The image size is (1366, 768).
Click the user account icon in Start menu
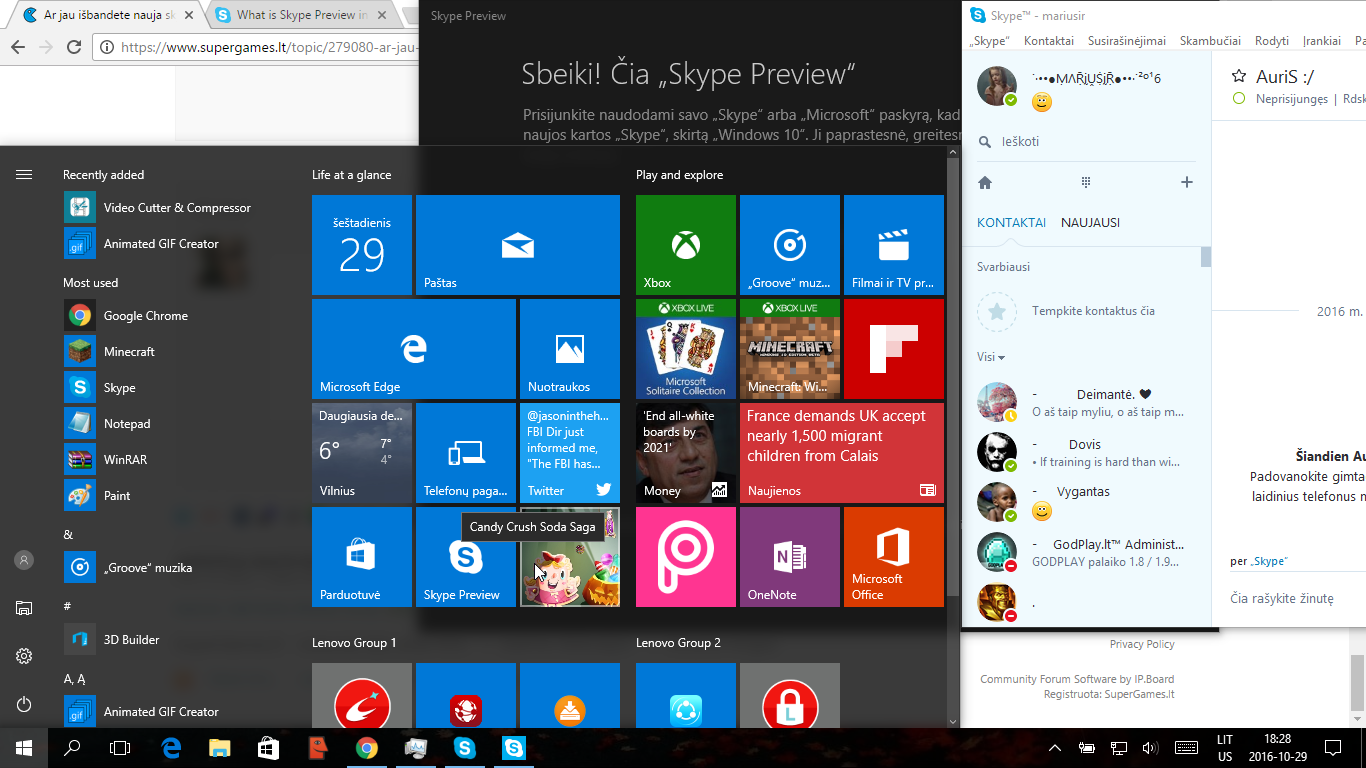pyautogui.click(x=24, y=560)
